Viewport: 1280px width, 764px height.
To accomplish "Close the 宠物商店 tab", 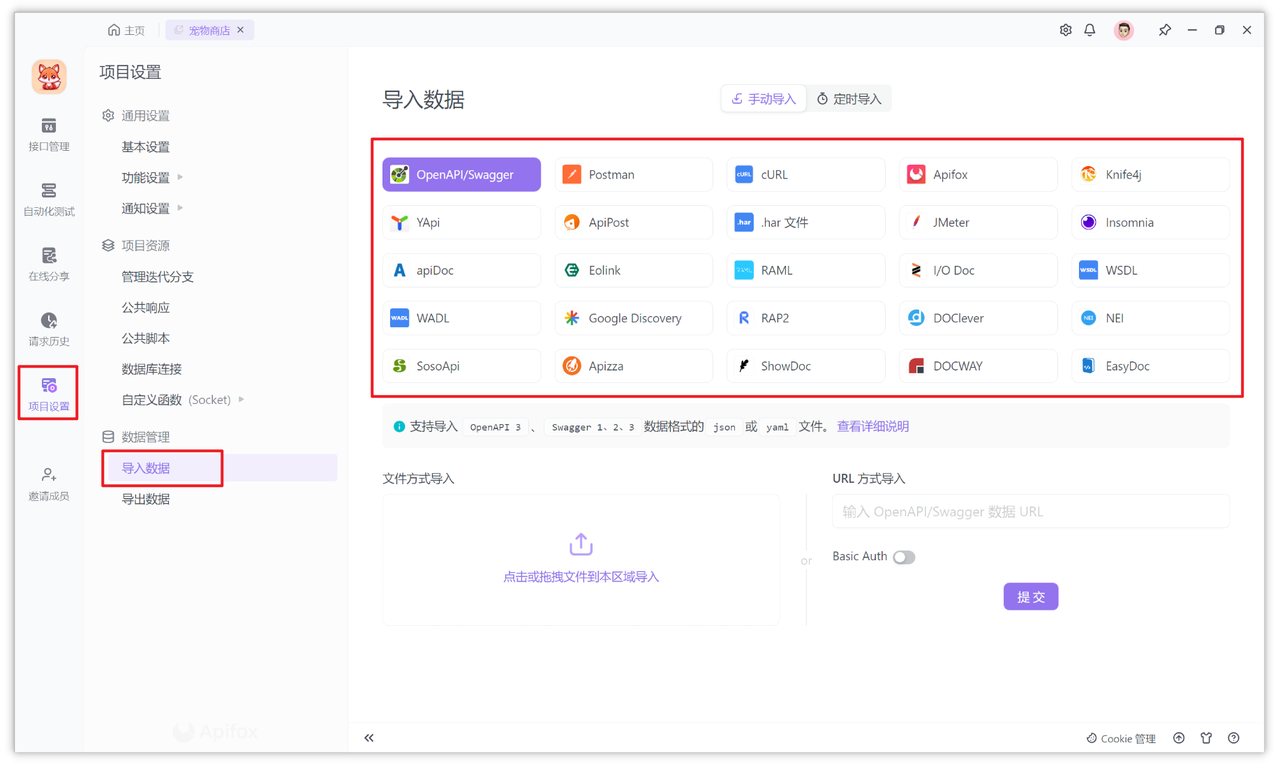I will (241, 30).
